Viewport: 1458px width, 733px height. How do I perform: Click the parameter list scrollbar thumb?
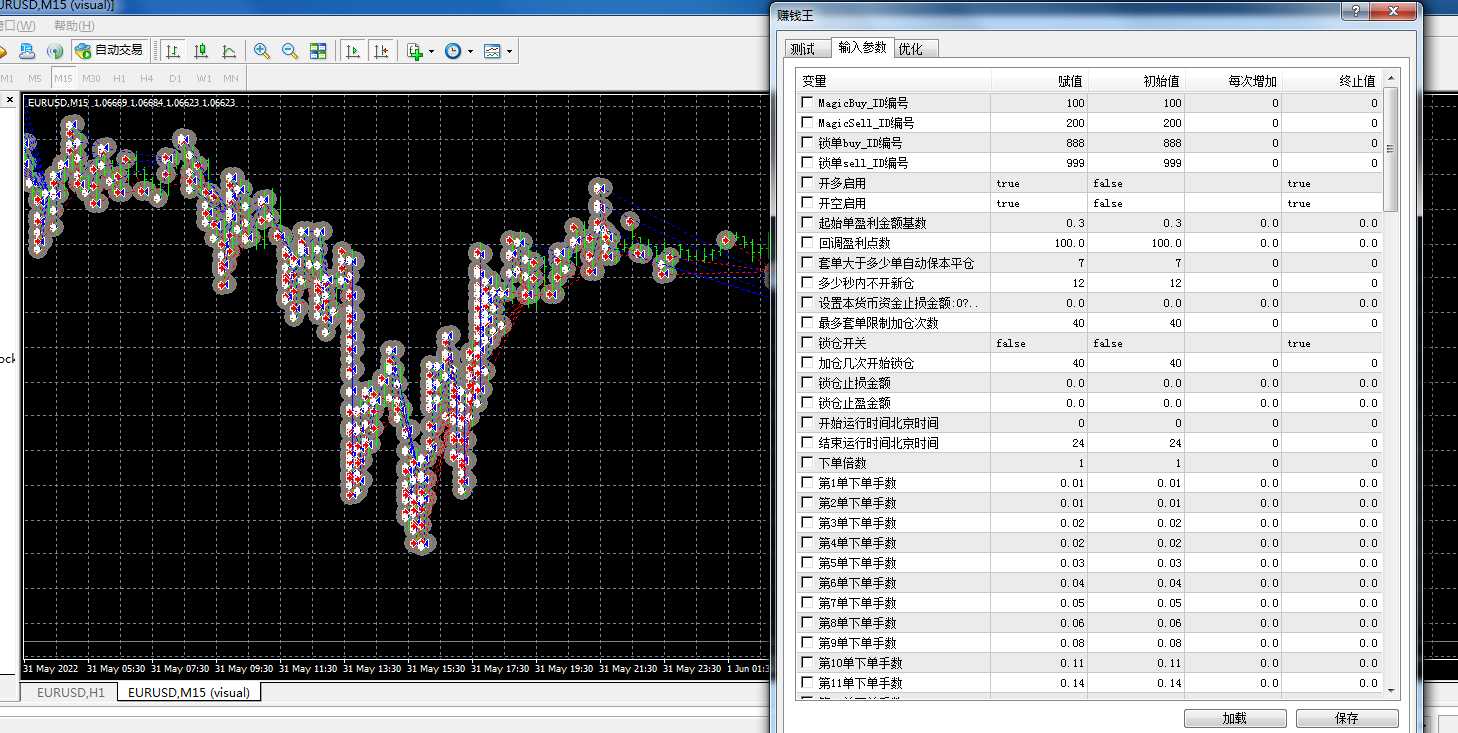coord(1390,148)
